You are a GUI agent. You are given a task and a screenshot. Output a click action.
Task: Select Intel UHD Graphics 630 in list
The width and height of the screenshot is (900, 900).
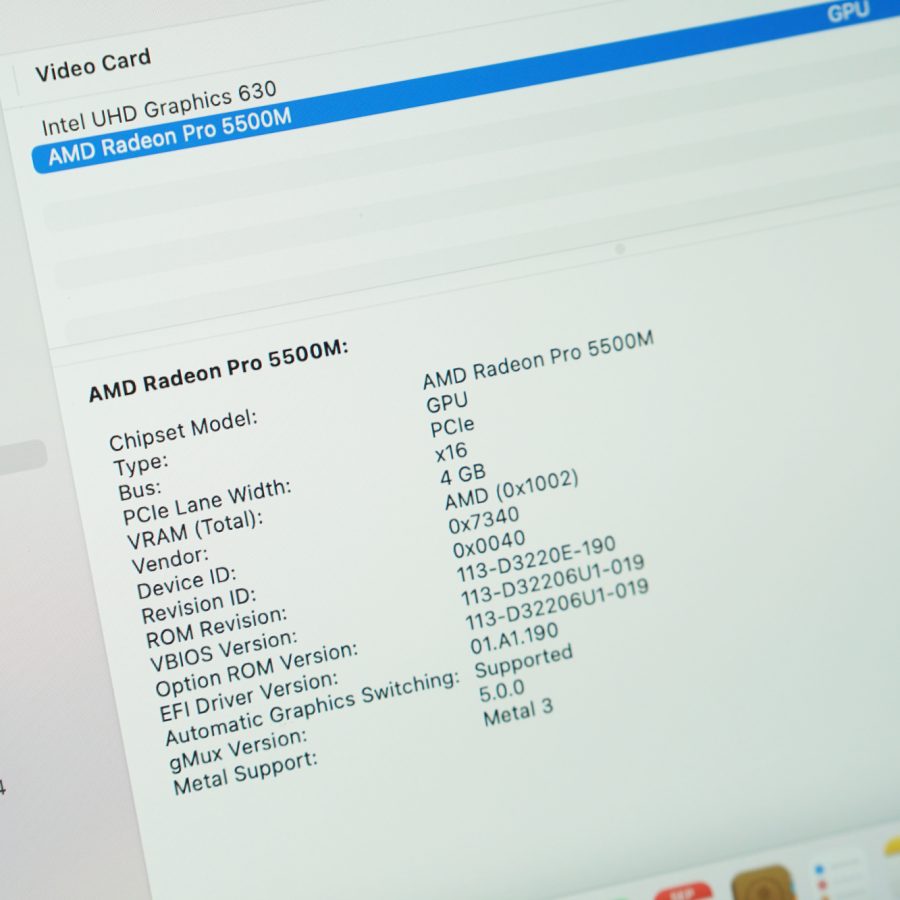pos(159,107)
